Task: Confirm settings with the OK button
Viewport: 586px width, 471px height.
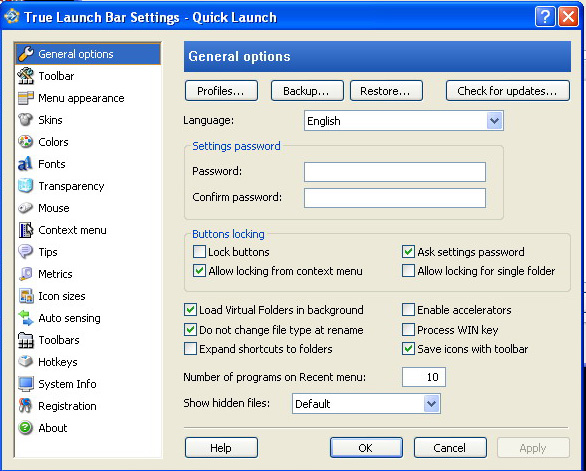Action: pos(366,448)
